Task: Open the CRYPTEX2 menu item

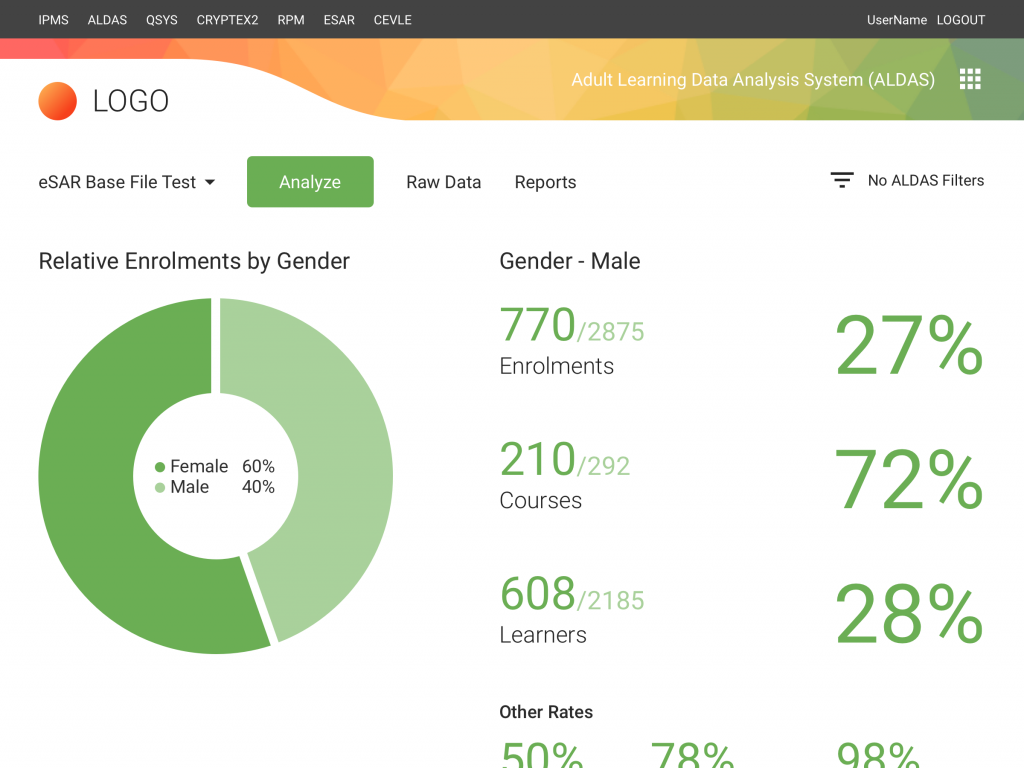Action: pos(227,19)
